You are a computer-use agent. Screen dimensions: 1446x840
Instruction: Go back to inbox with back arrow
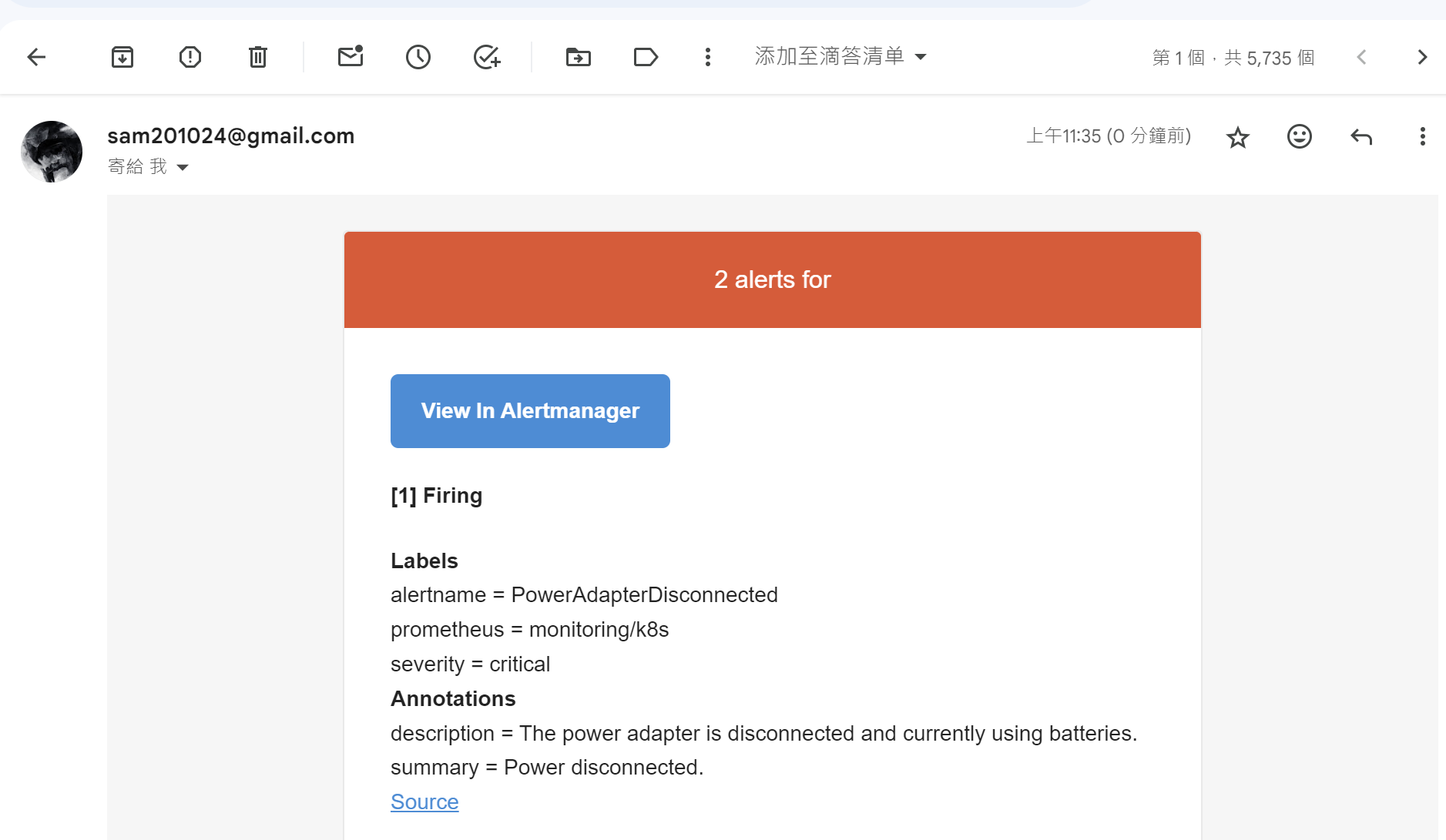(36, 57)
